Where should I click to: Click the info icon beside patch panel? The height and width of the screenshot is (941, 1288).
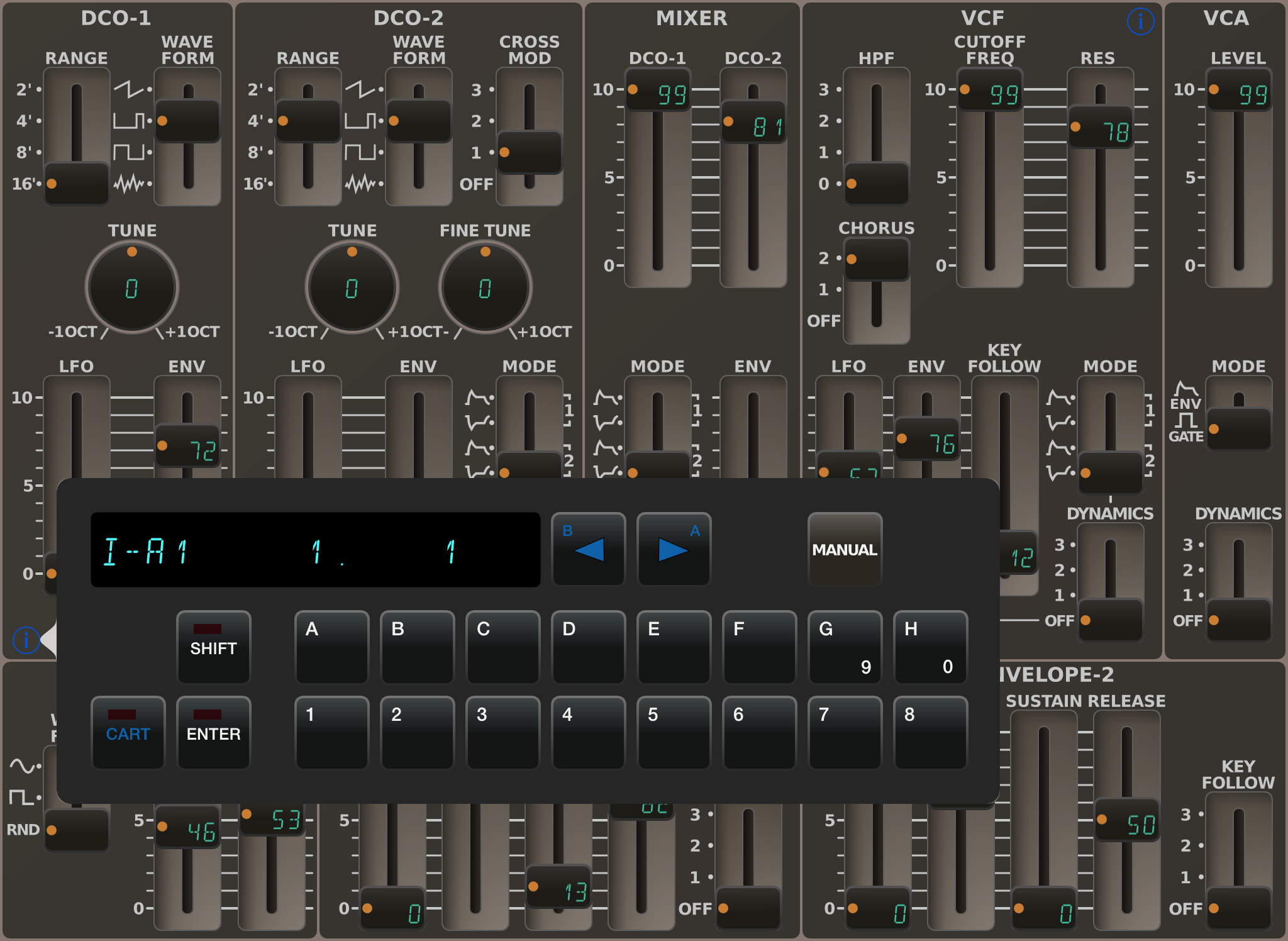[x=26, y=640]
